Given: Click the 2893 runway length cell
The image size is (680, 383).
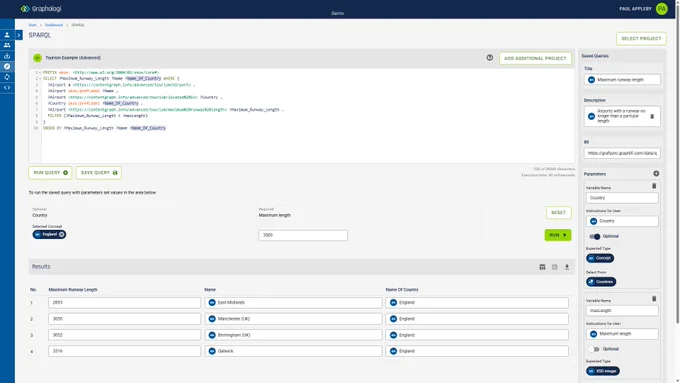Looking at the screenshot, I should coord(124,302).
